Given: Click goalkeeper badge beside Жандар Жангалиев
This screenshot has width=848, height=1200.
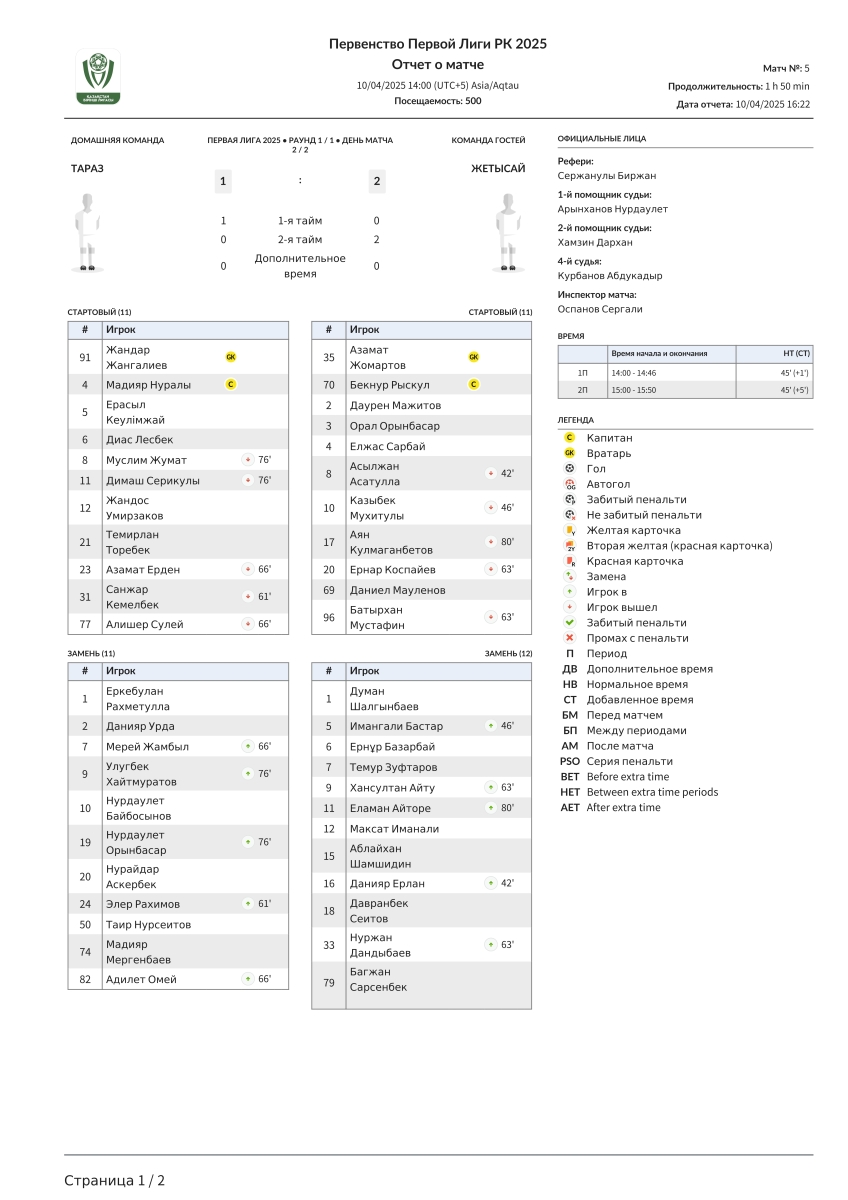Looking at the screenshot, I should point(231,357).
